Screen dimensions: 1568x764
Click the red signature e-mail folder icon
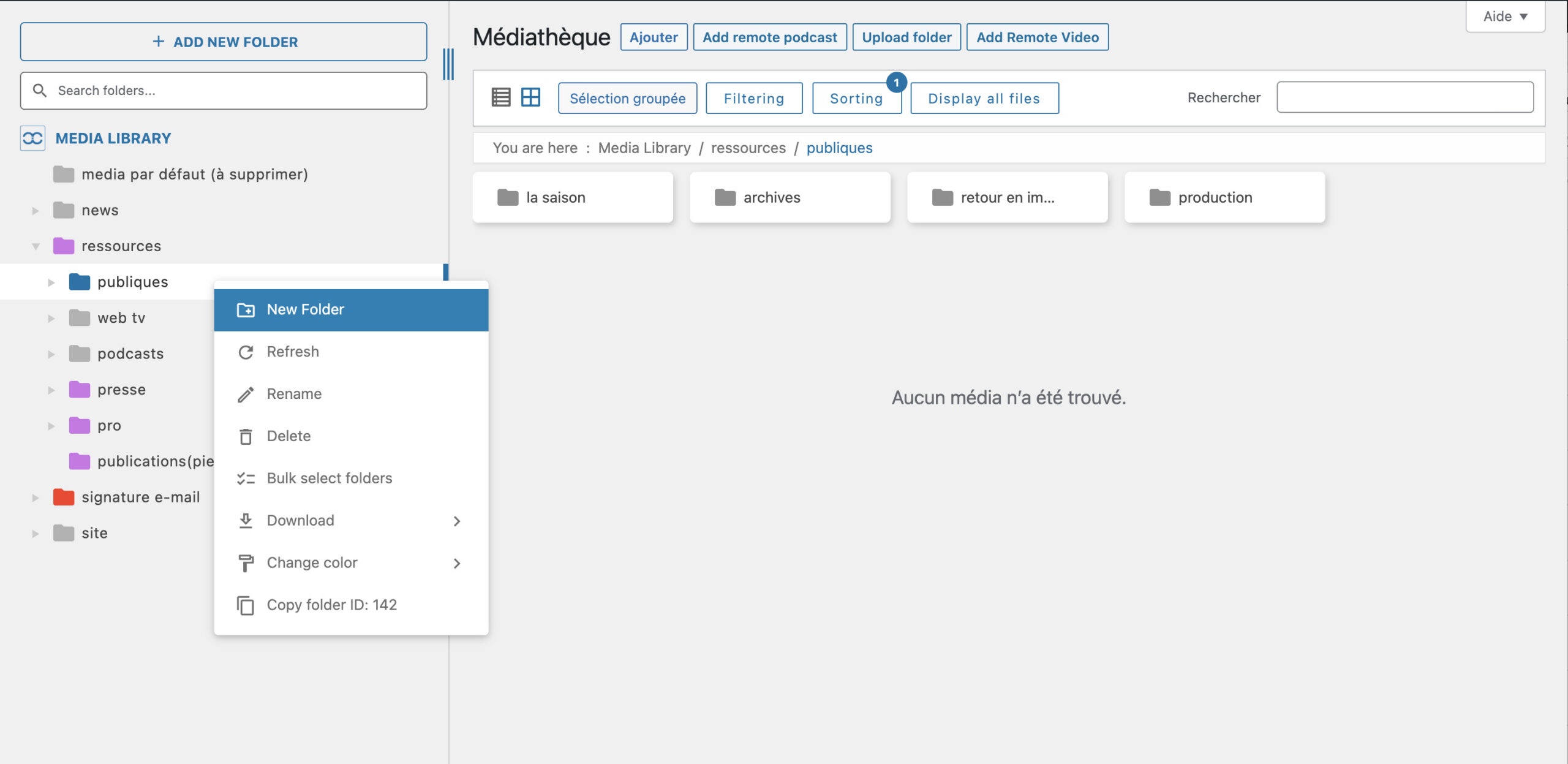pos(64,497)
